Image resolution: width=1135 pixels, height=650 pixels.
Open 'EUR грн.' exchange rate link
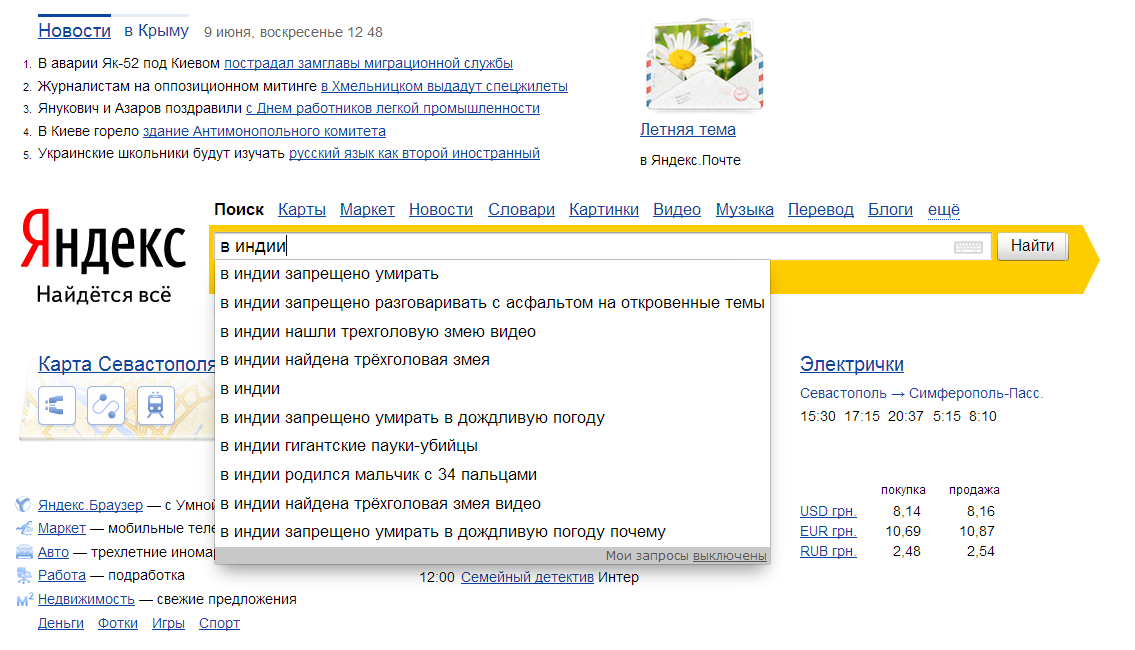pyautogui.click(x=828, y=531)
